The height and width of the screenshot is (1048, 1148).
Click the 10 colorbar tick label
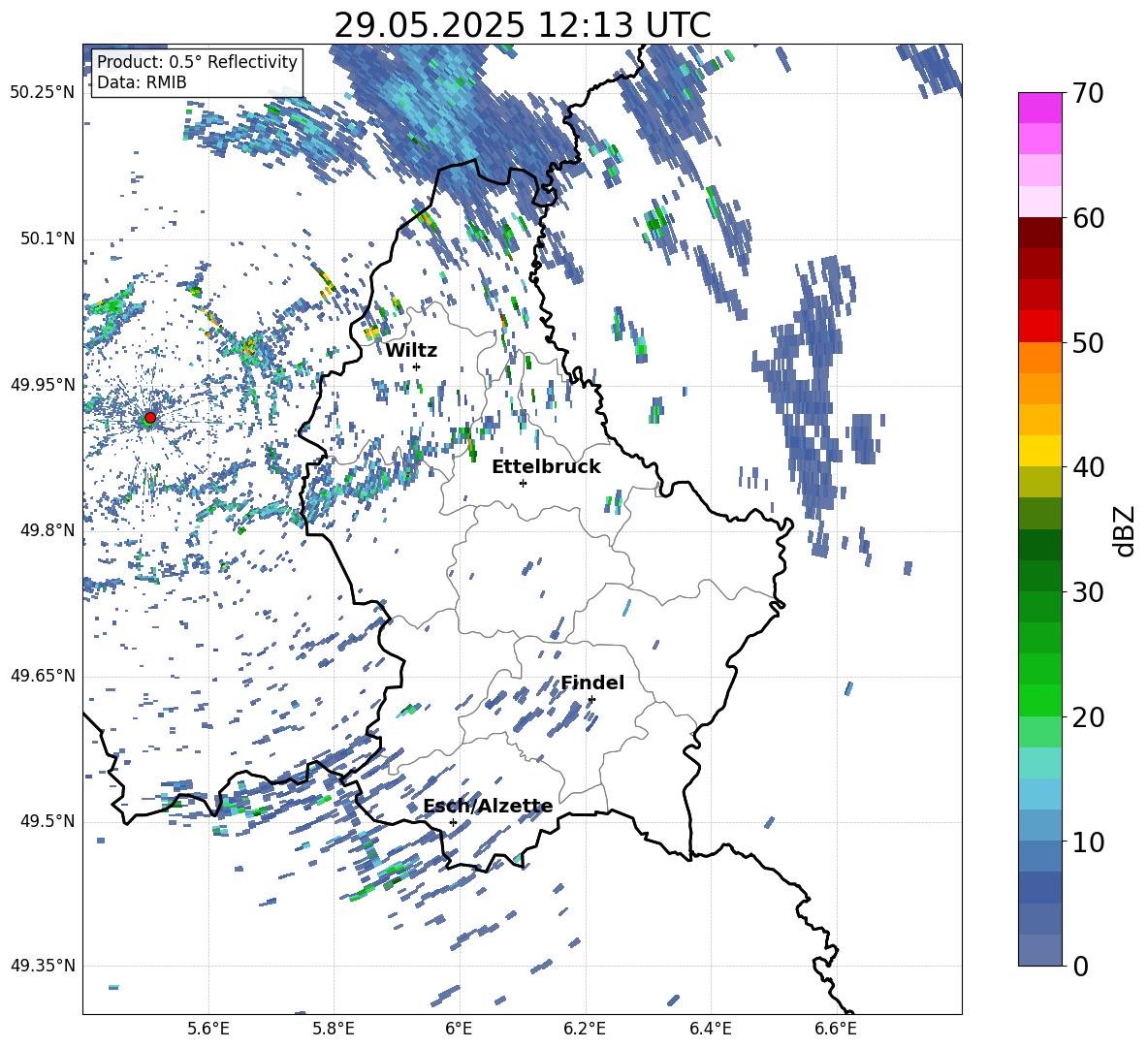(x=1088, y=842)
